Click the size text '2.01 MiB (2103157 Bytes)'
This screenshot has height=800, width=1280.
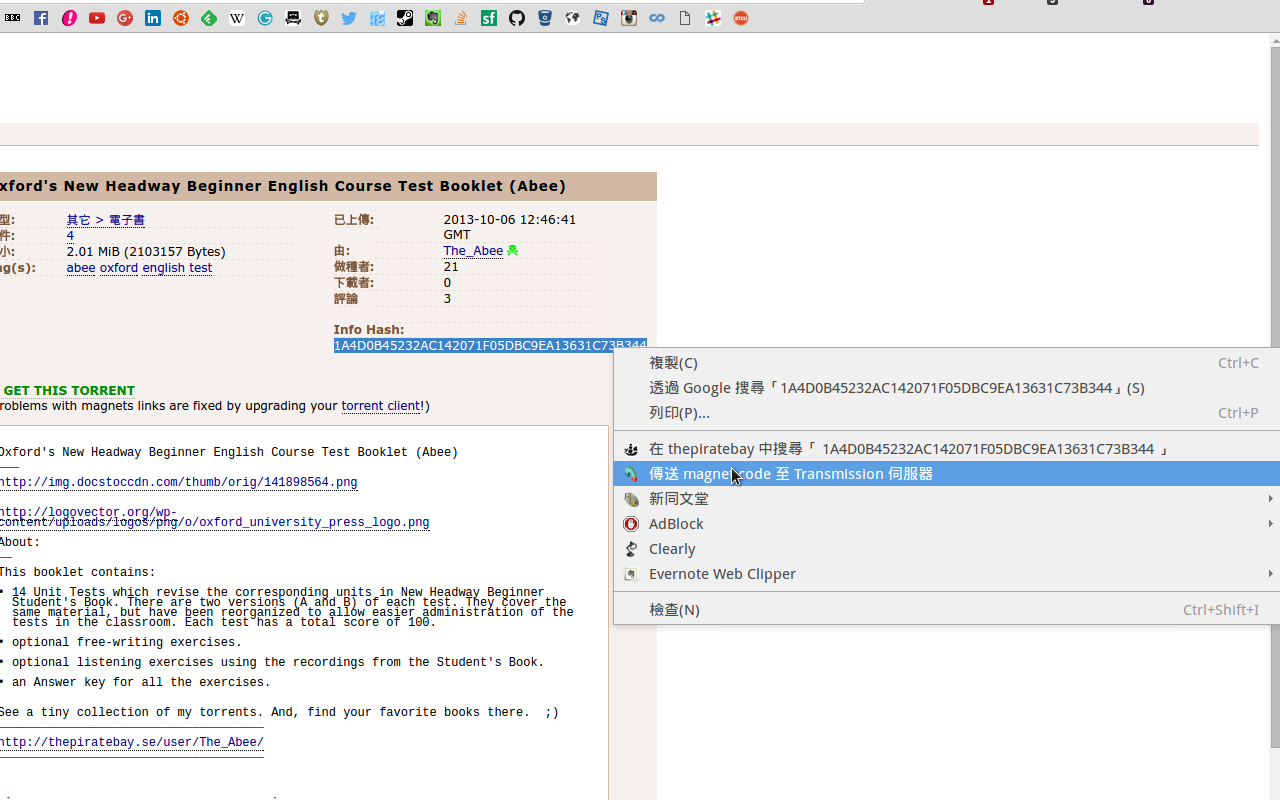(146, 252)
